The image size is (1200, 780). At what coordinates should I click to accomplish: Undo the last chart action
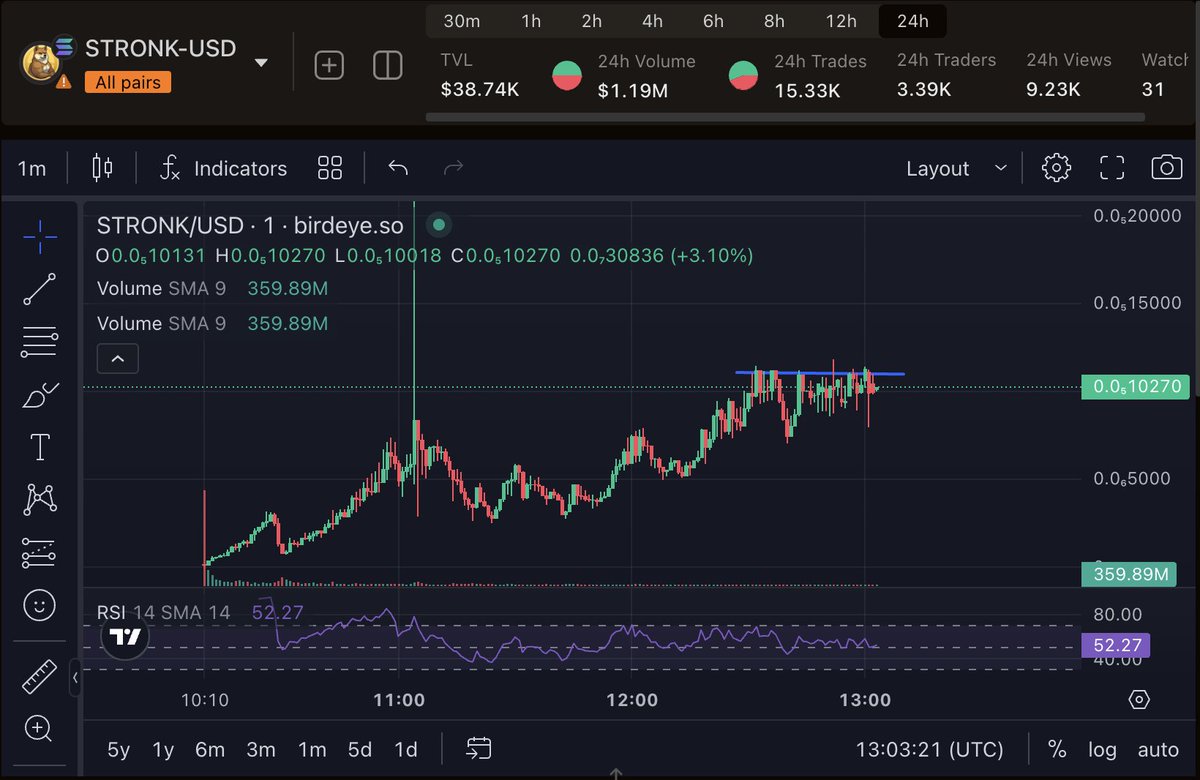coord(398,168)
